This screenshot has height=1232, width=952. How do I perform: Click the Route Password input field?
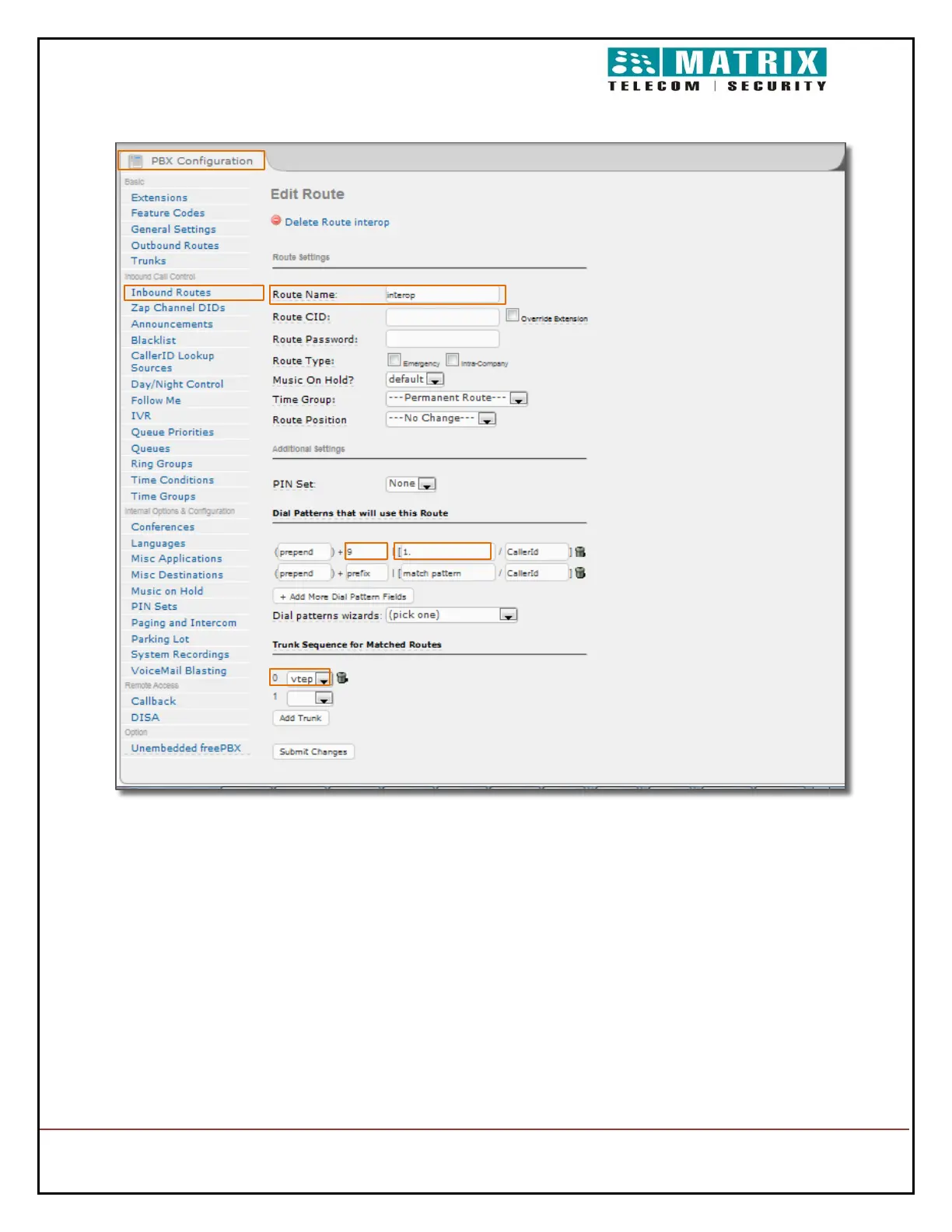pos(443,339)
